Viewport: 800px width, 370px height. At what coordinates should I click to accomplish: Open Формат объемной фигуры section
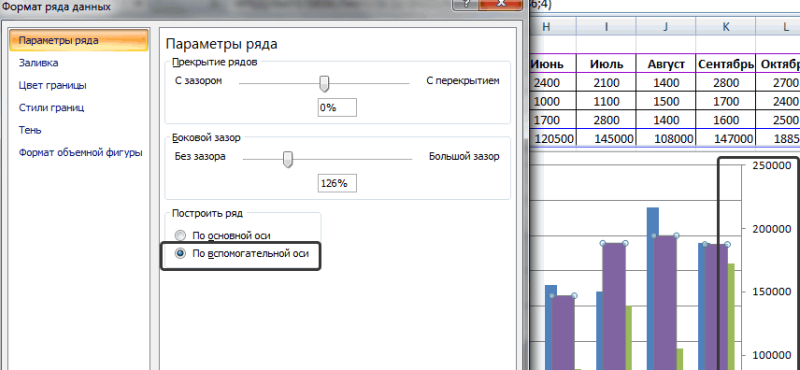[x=80, y=153]
